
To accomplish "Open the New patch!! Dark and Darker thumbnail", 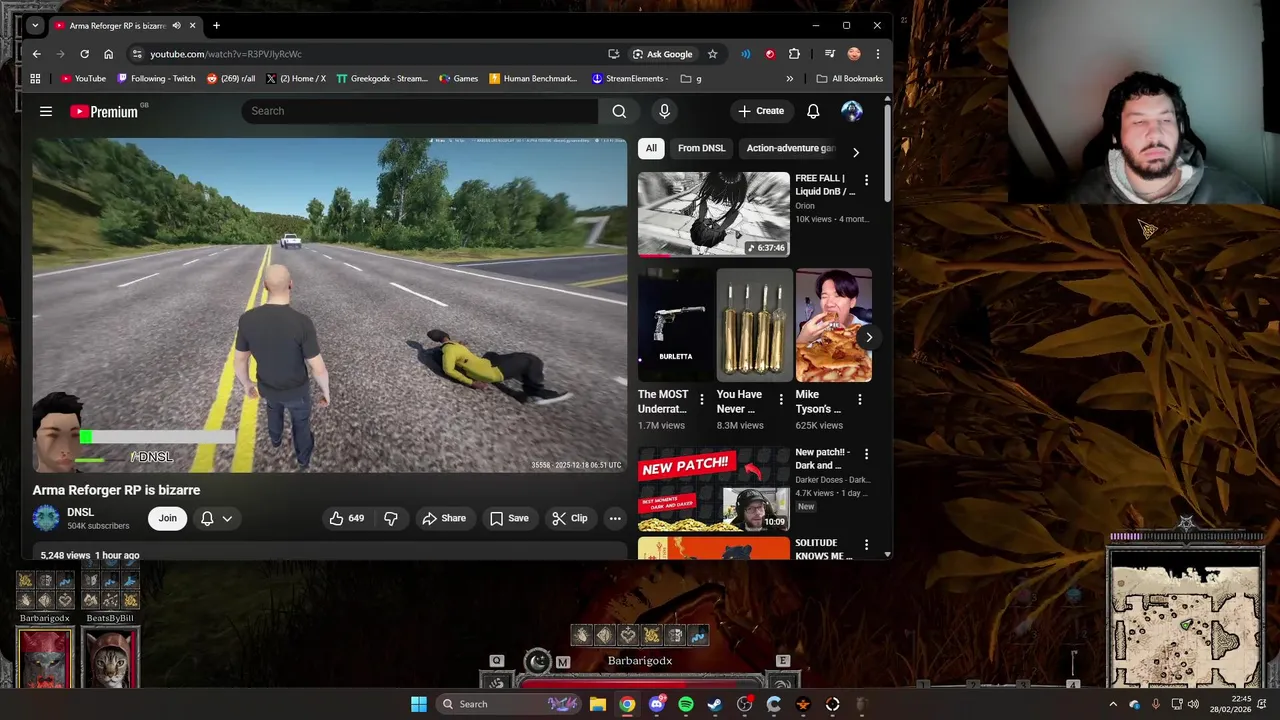I will tap(714, 490).
